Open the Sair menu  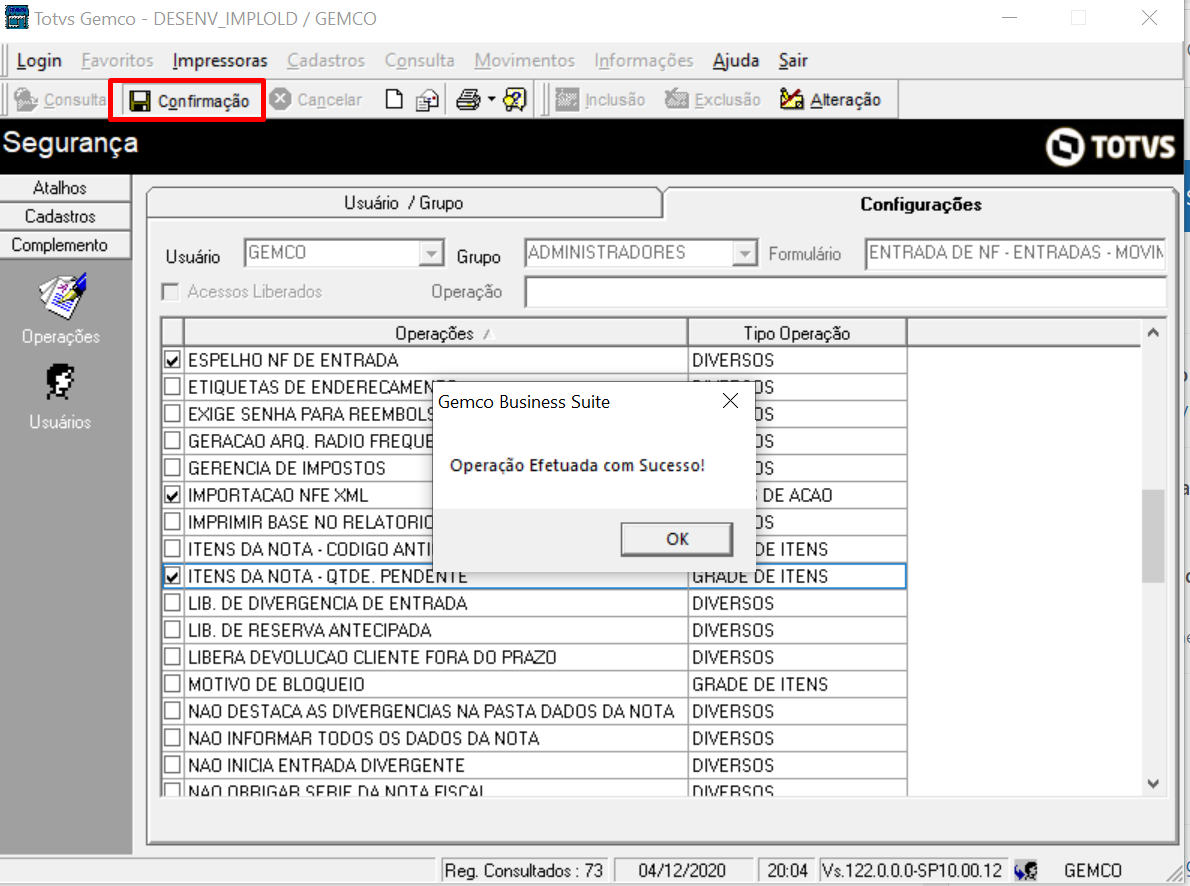(792, 60)
